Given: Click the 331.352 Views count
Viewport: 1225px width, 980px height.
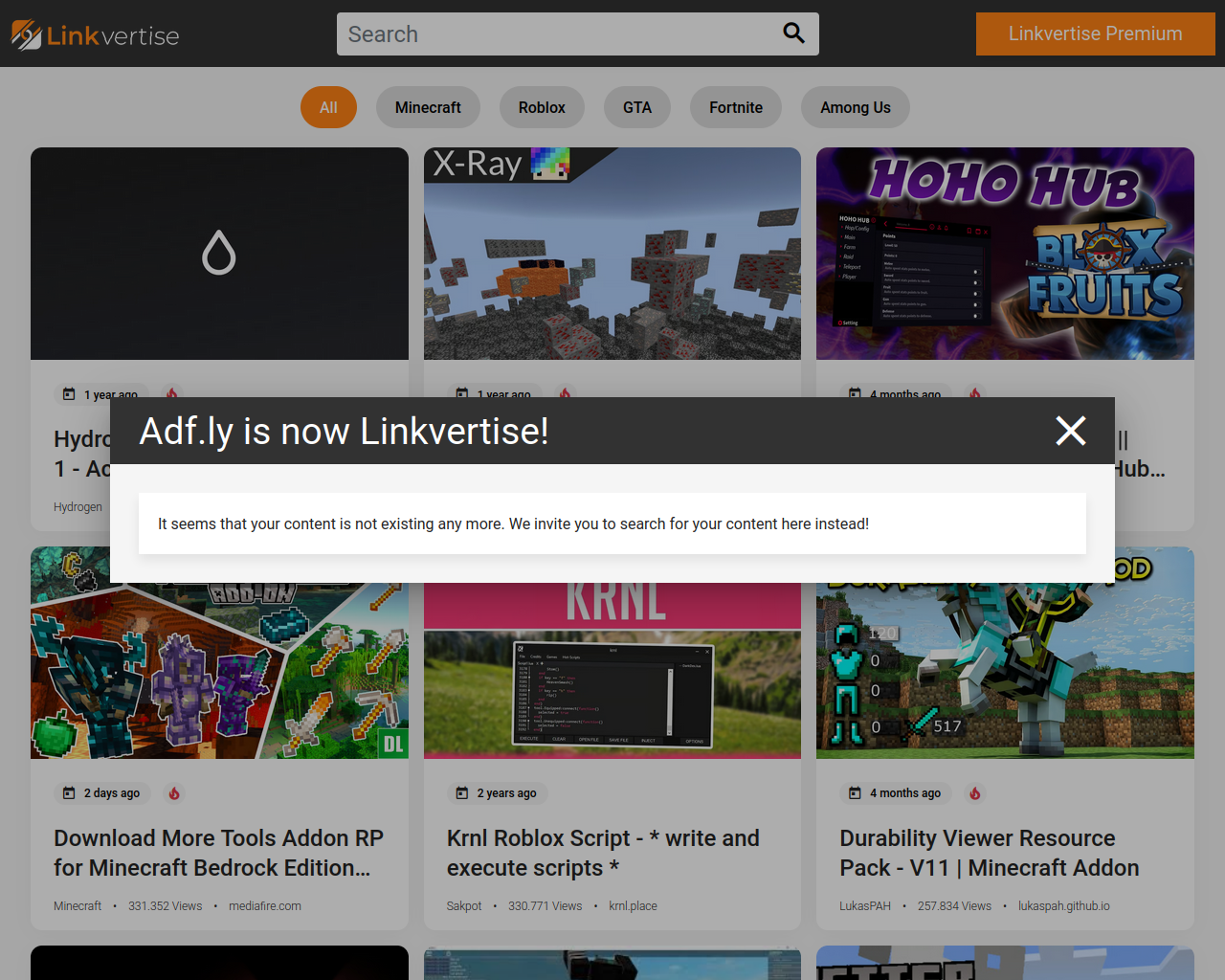Looking at the screenshot, I should point(166,905).
